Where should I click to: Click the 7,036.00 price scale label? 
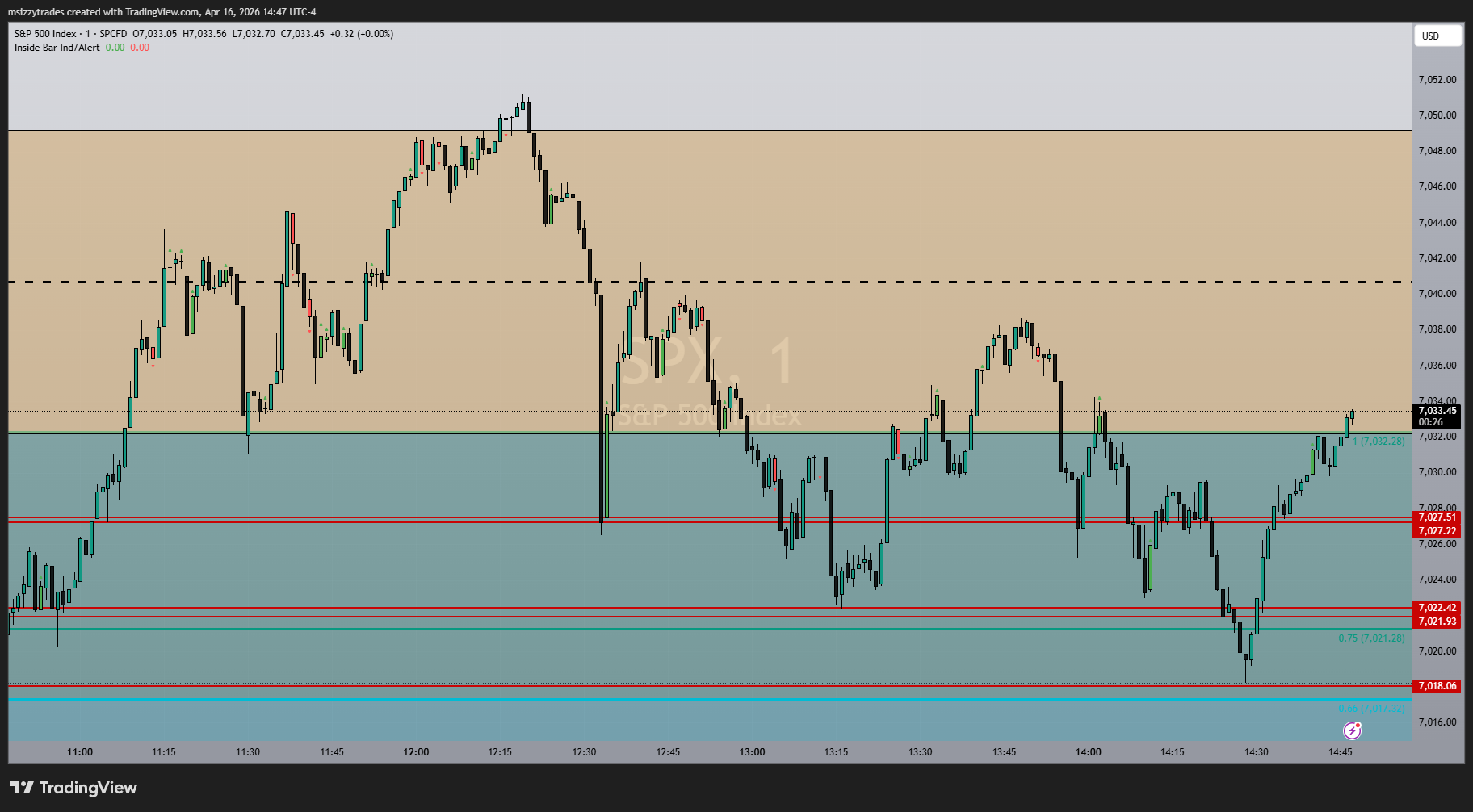coord(1437,366)
